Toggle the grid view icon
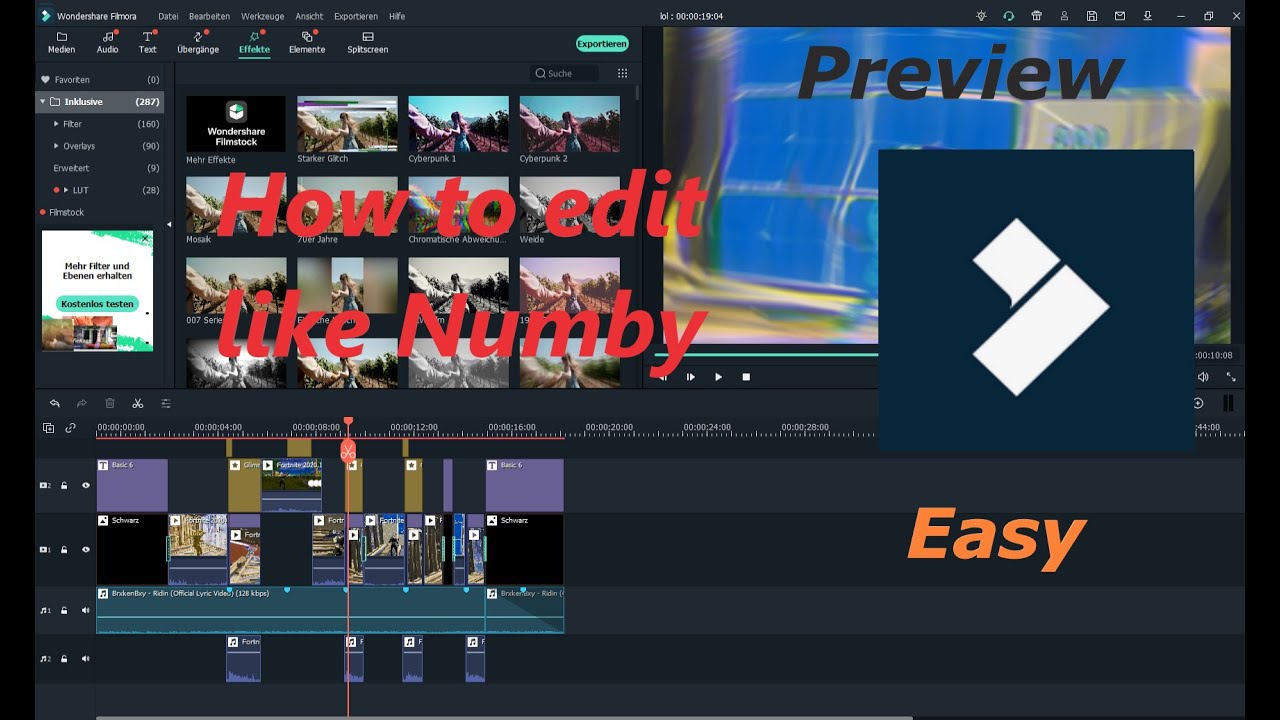The image size is (1280, 720). click(x=622, y=73)
